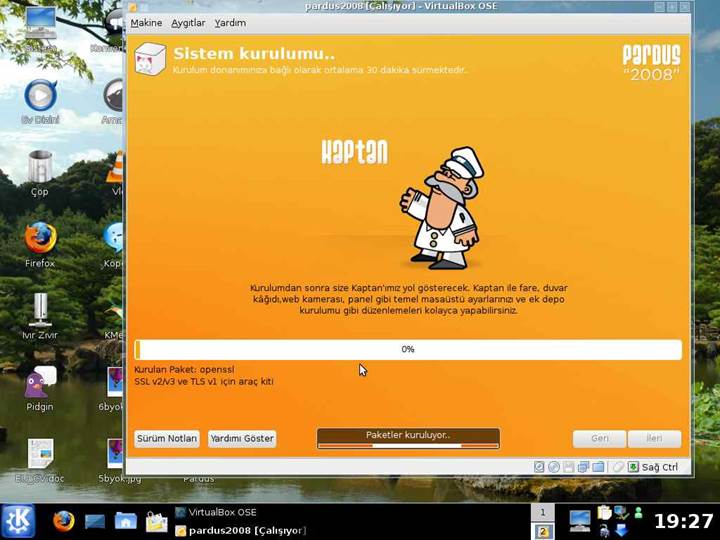Viewport: 720px width, 540px height.
Task: Click the CD/DVD icon in VirtualBox status bar
Action: pyautogui.click(x=554, y=467)
